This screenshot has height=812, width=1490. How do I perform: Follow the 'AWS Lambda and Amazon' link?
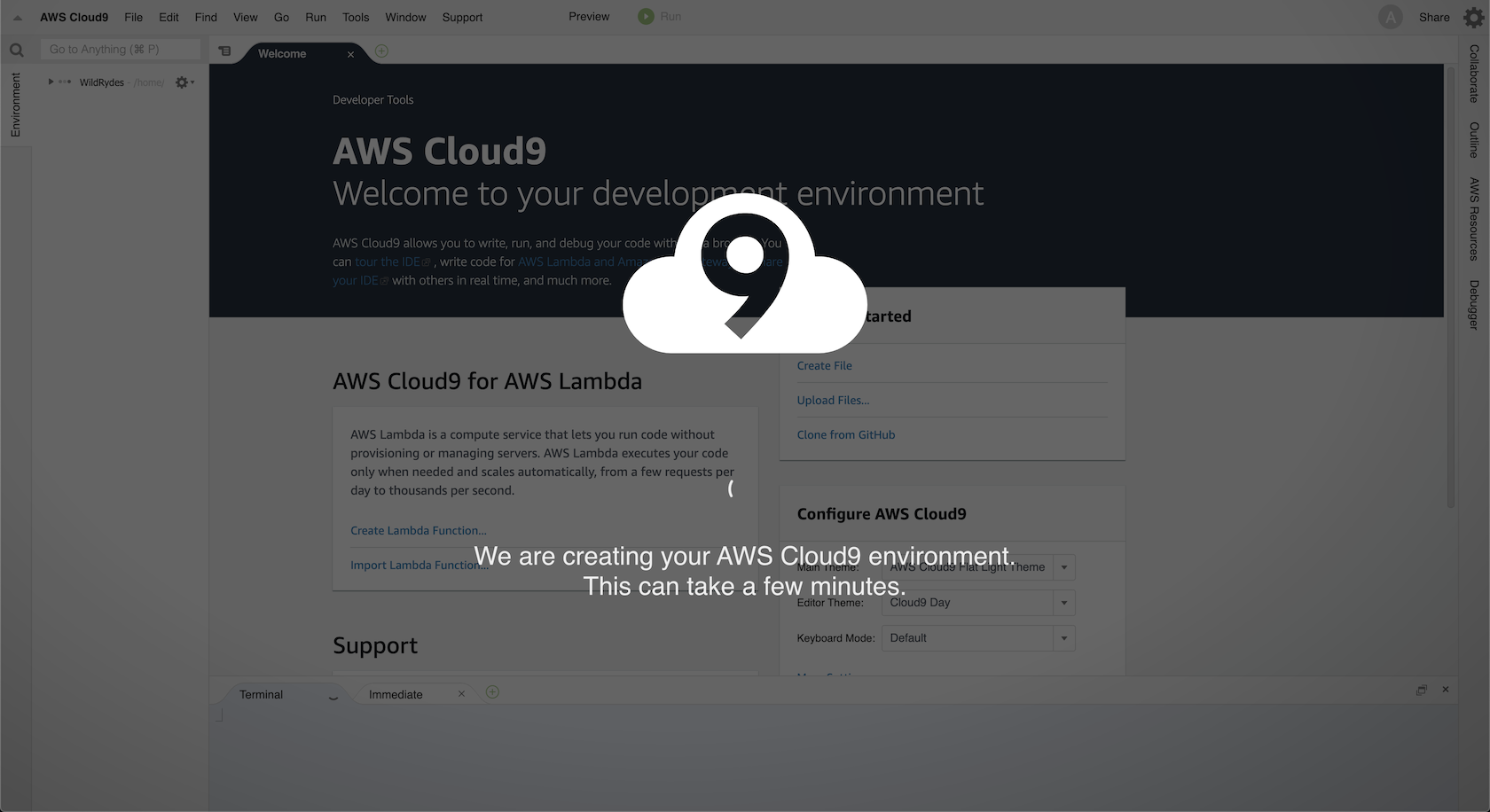584,262
